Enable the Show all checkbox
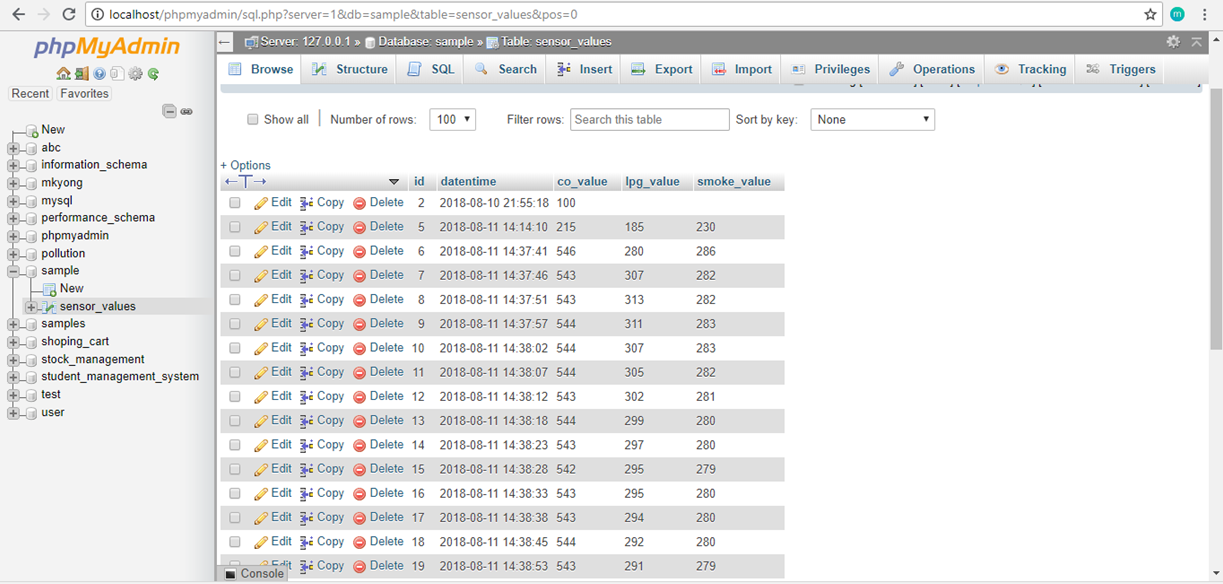Image resolution: width=1223 pixels, height=584 pixels. coord(253,120)
